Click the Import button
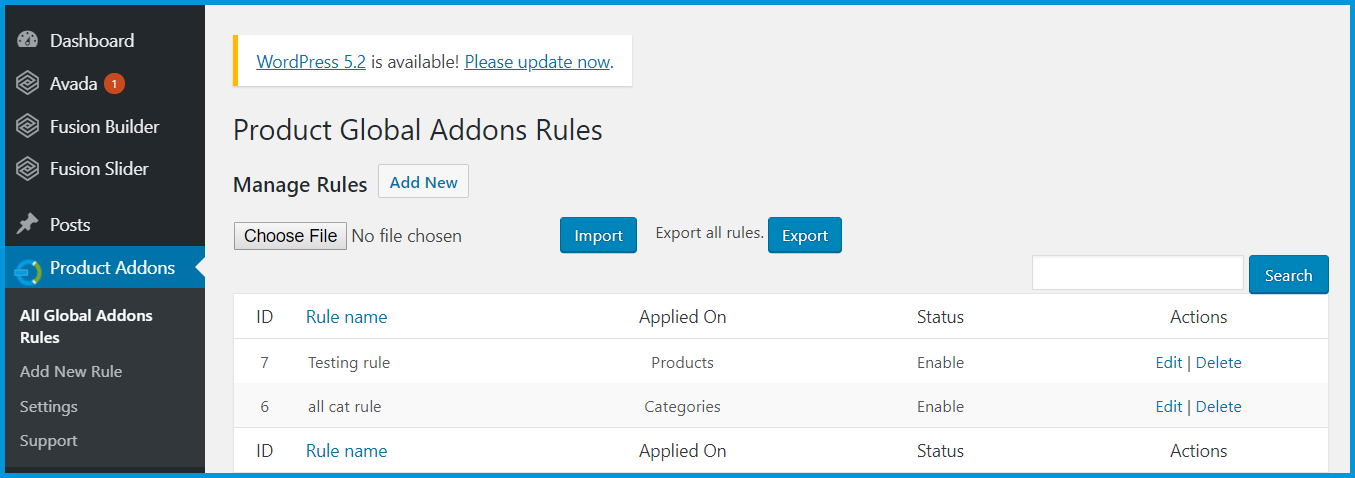1355x478 pixels. 598,236
